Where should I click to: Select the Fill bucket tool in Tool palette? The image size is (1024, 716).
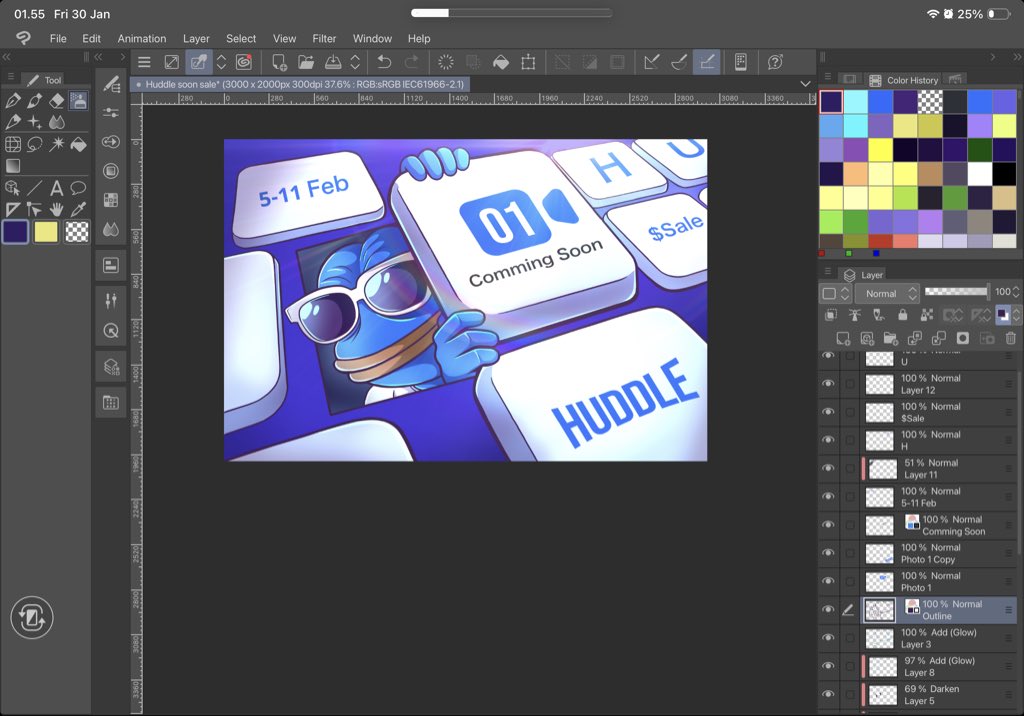pos(78,144)
